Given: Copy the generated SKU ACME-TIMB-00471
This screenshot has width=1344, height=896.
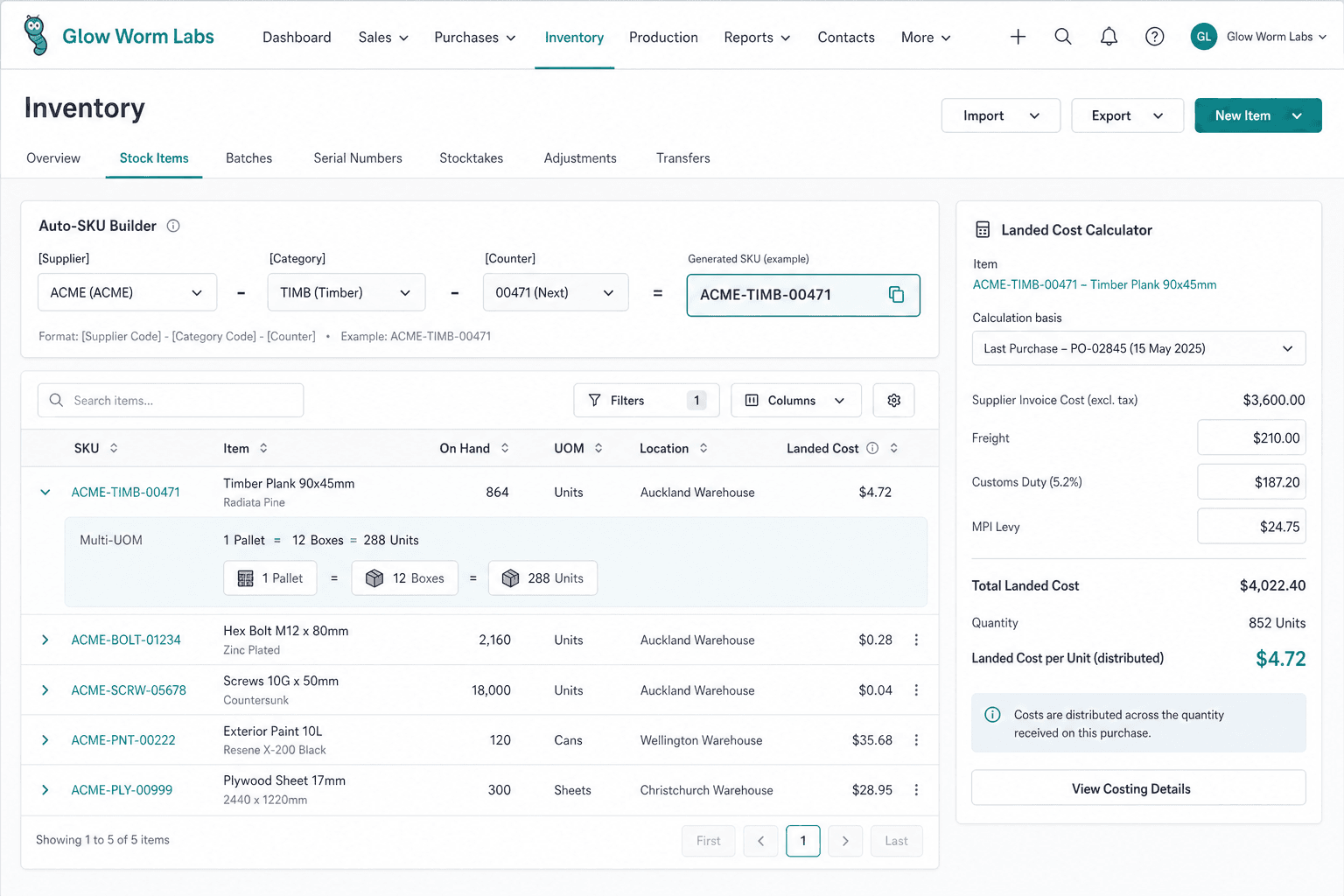Looking at the screenshot, I should coord(896,295).
